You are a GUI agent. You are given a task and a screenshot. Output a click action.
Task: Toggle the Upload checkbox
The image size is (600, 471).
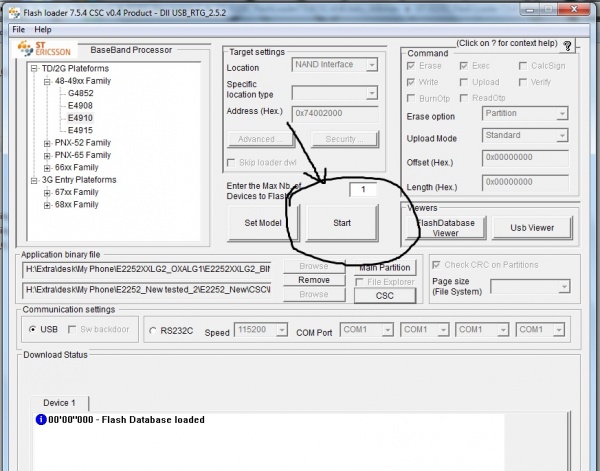464,82
